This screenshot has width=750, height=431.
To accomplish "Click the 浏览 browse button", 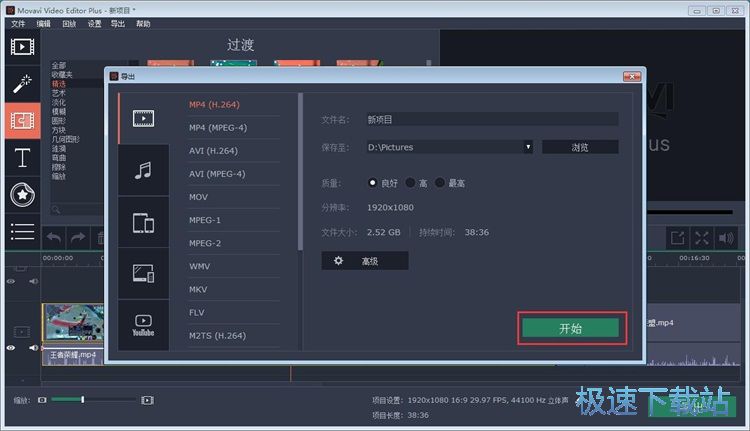I will click(x=580, y=147).
